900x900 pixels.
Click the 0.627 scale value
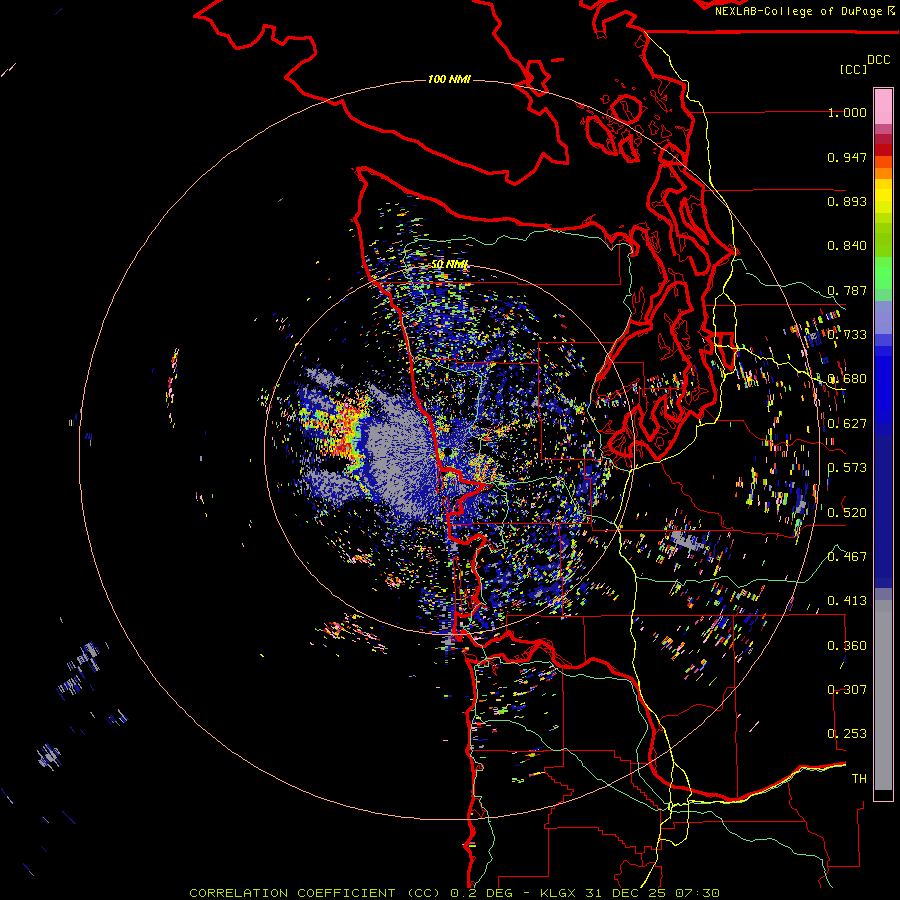(847, 424)
